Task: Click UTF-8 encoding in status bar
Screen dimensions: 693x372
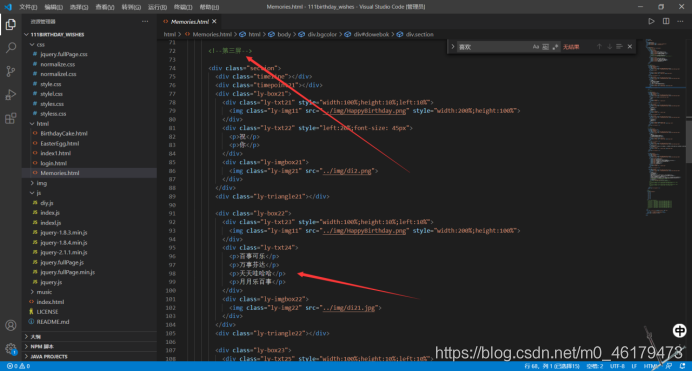Action: 617,366
